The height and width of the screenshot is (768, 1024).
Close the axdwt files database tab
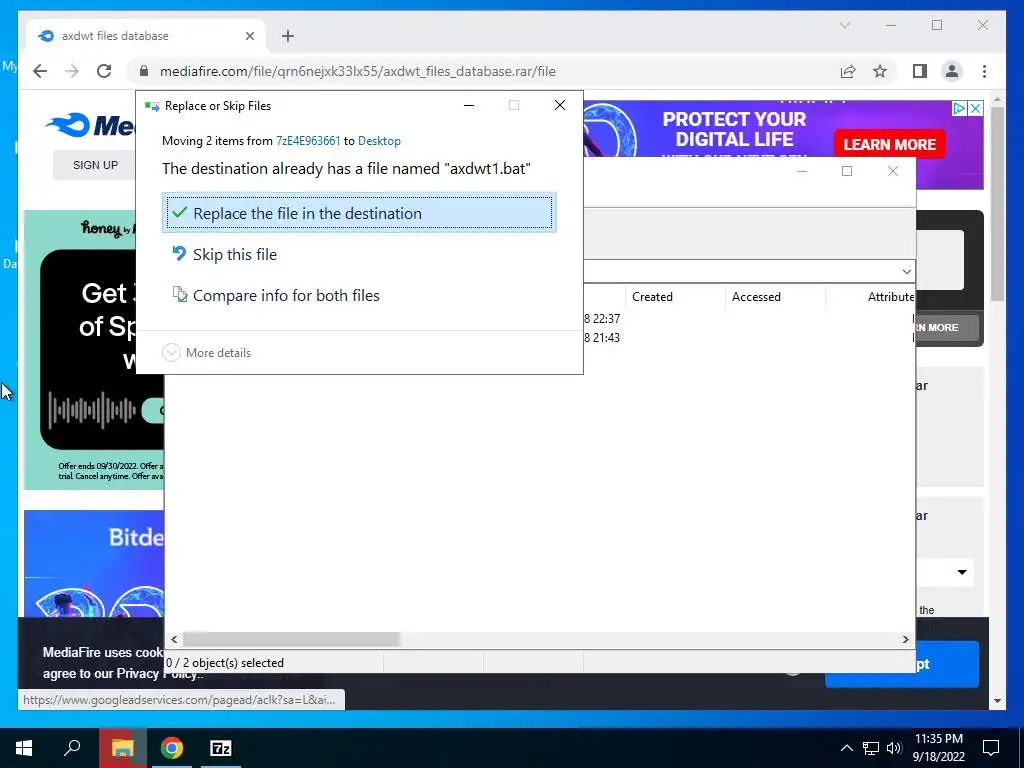(249, 36)
